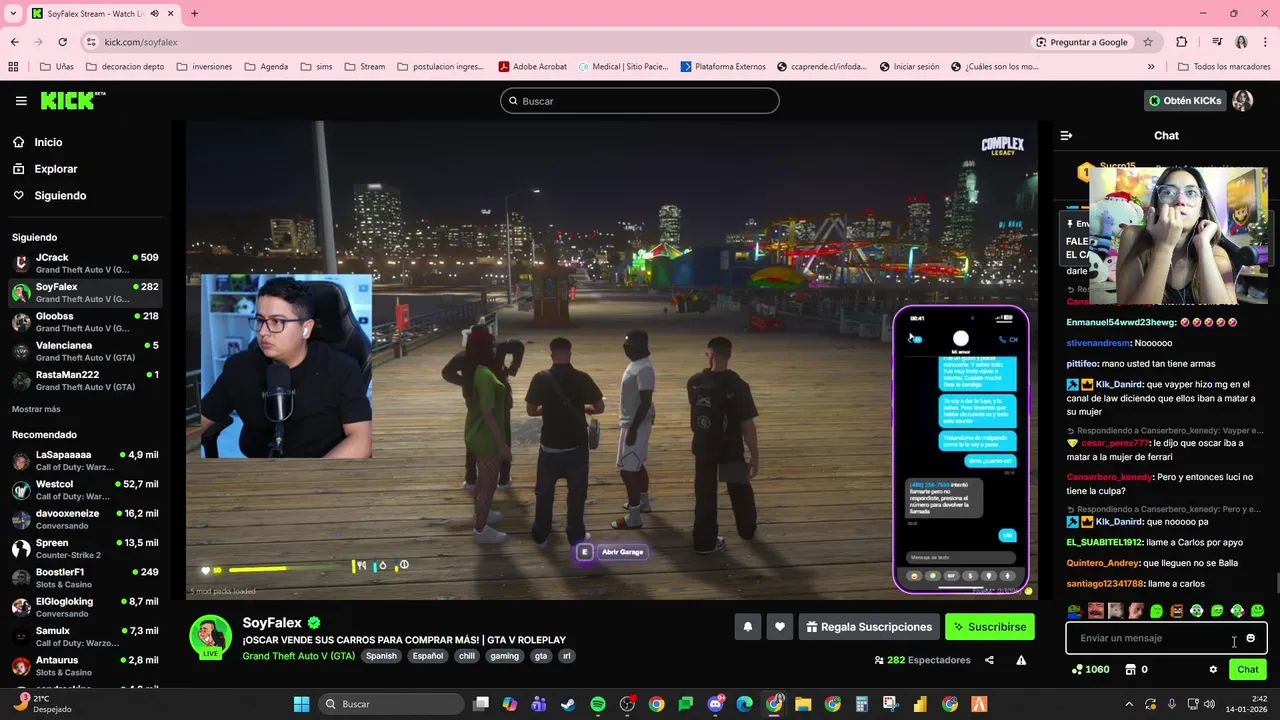
Task: Open Gloobss channel in sidebar
Action: click(85, 322)
